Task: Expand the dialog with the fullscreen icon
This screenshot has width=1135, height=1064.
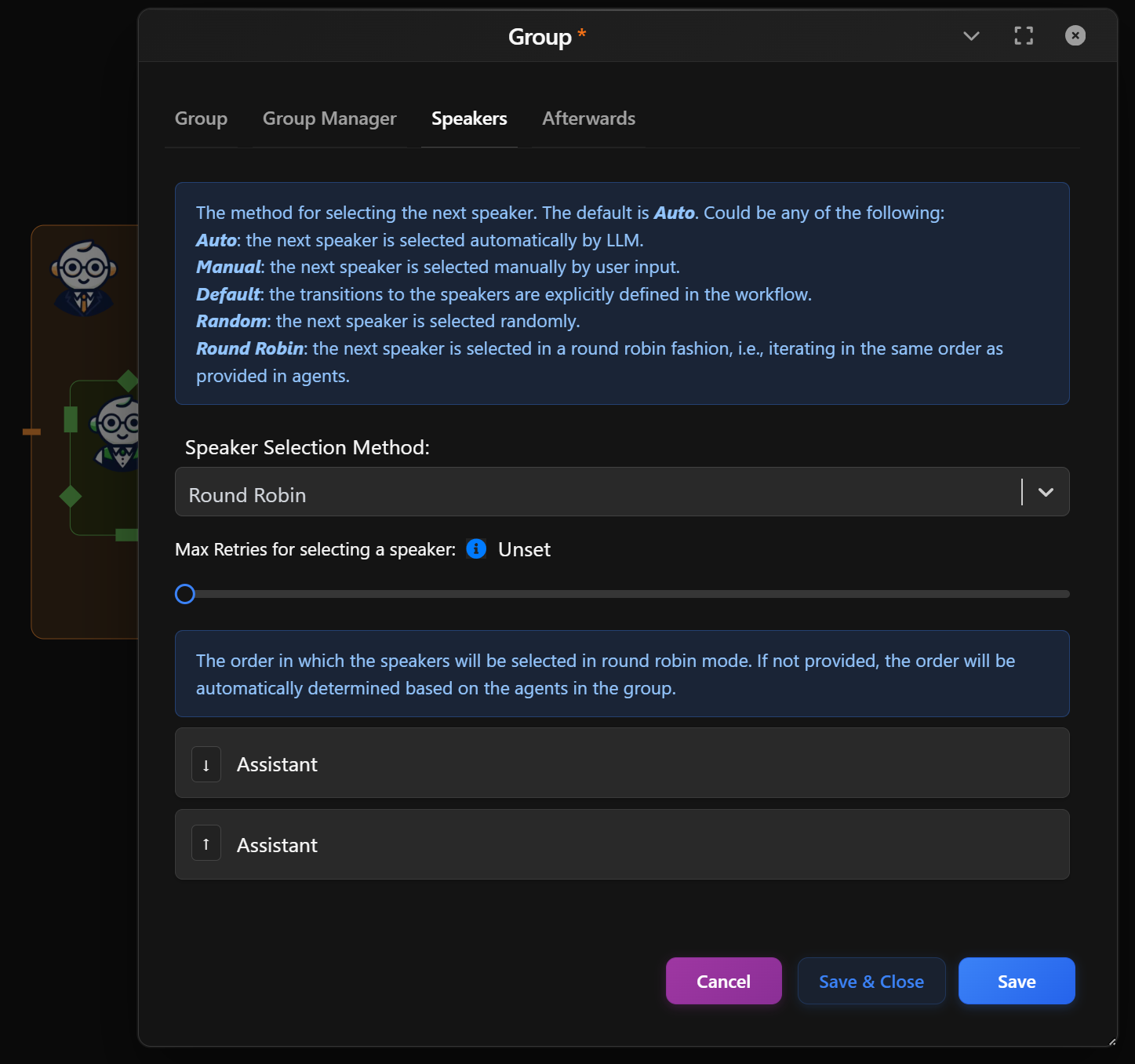Action: coord(1023,35)
